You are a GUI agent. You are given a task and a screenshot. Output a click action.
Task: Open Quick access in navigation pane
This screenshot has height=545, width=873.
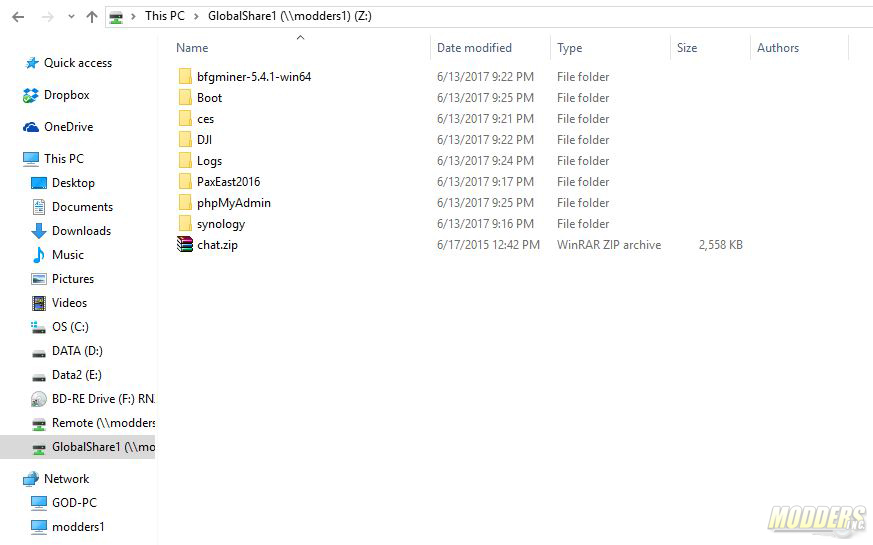click(78, 63)
